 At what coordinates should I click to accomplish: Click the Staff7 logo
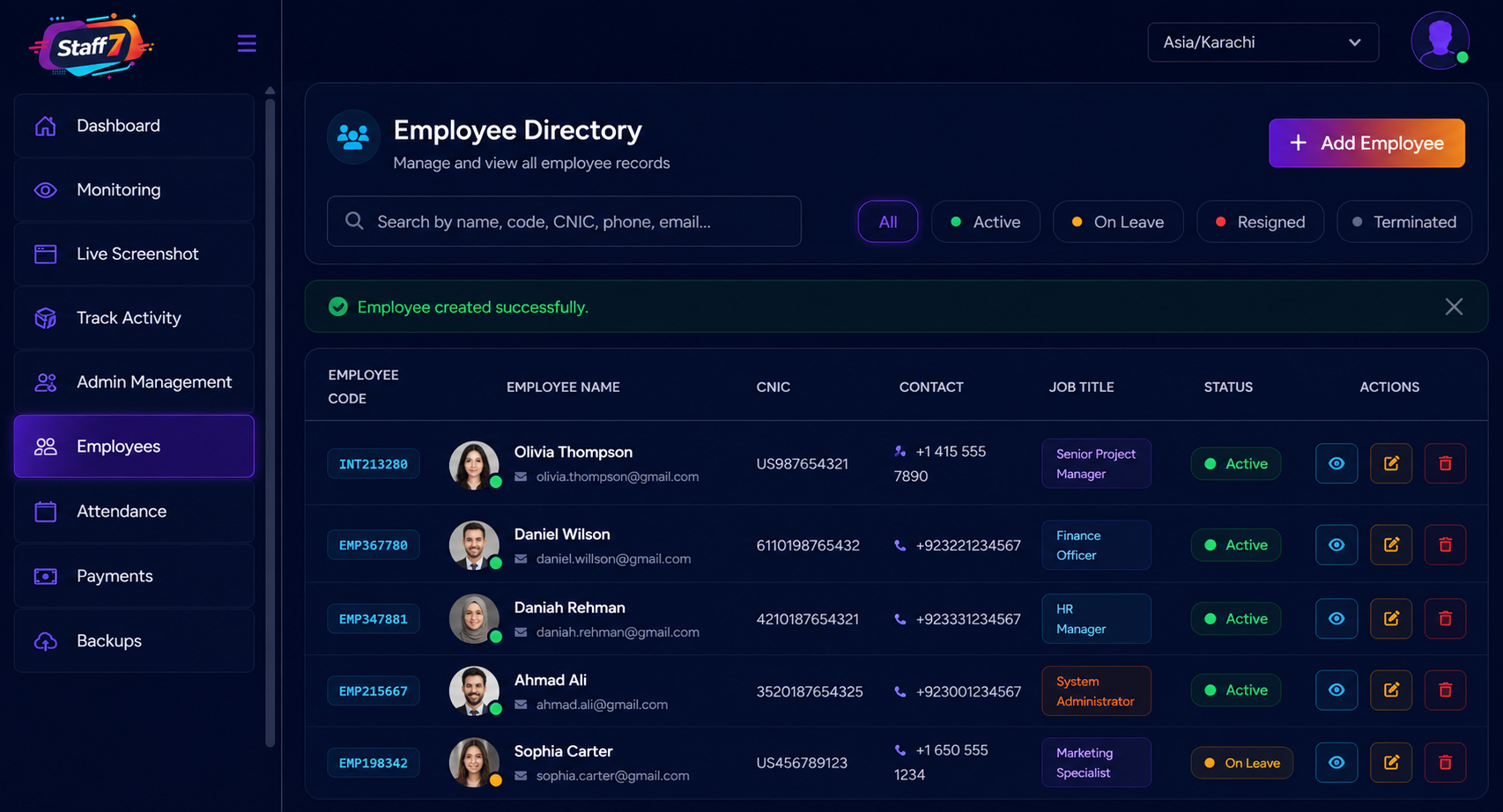pyautogui.click(x=91, y=46)
